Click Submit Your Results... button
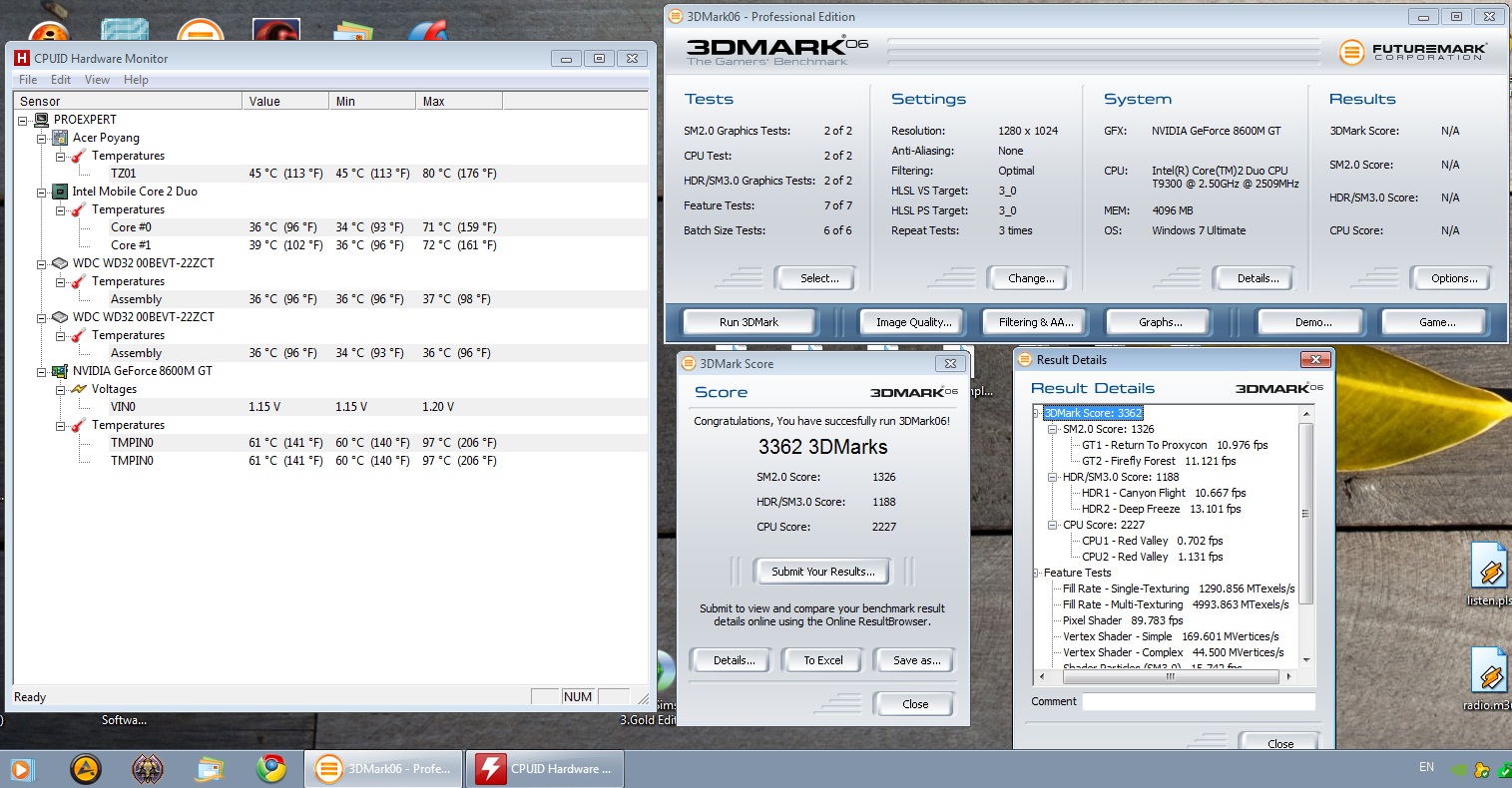Image resolution: width=1512 pixels, height=788 pixels. click(823, 572)
